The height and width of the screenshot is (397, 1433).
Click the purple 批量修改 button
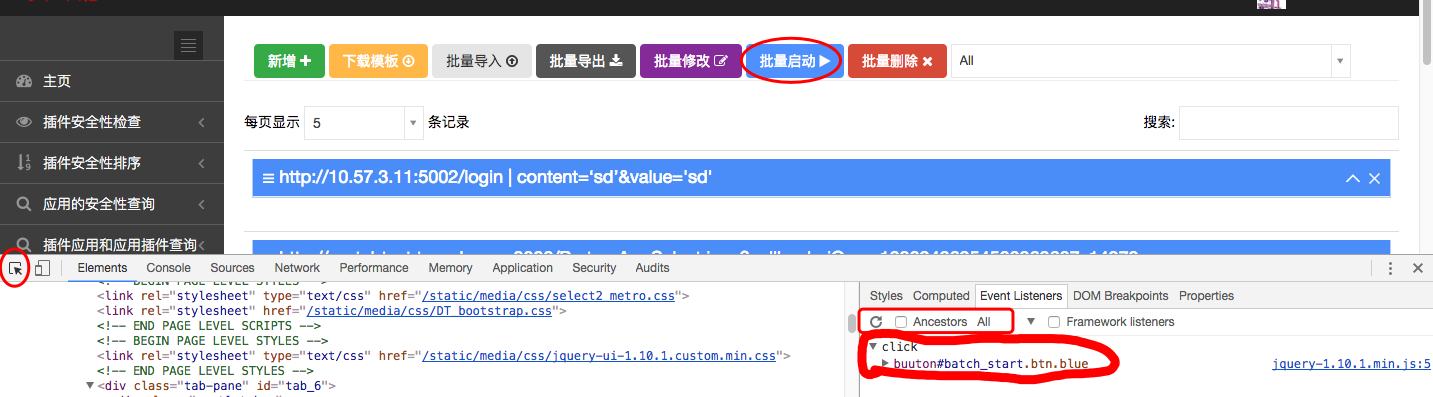691,61
